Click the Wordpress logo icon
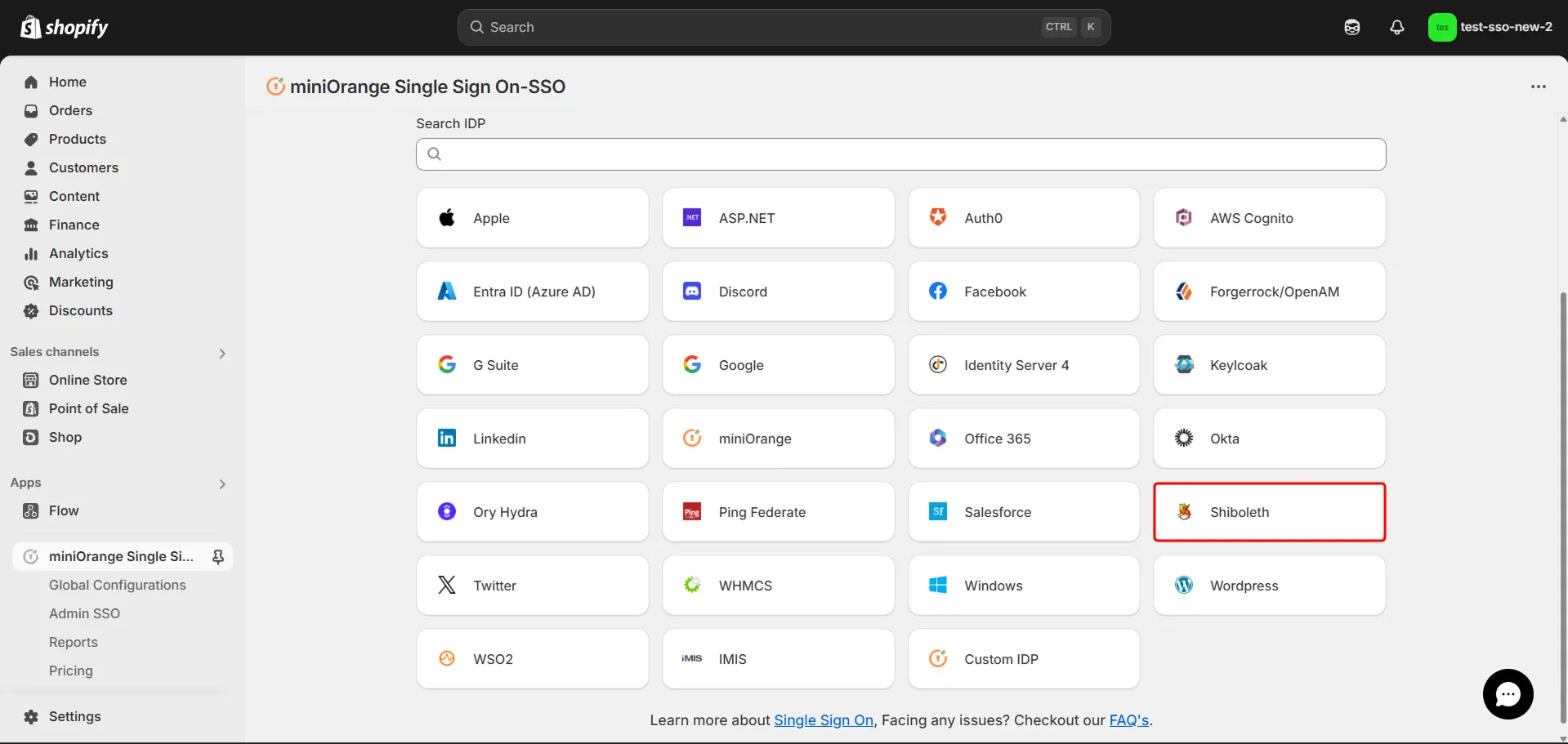The height and width of the screenshot is (744, 1568). coord(1184,585)
